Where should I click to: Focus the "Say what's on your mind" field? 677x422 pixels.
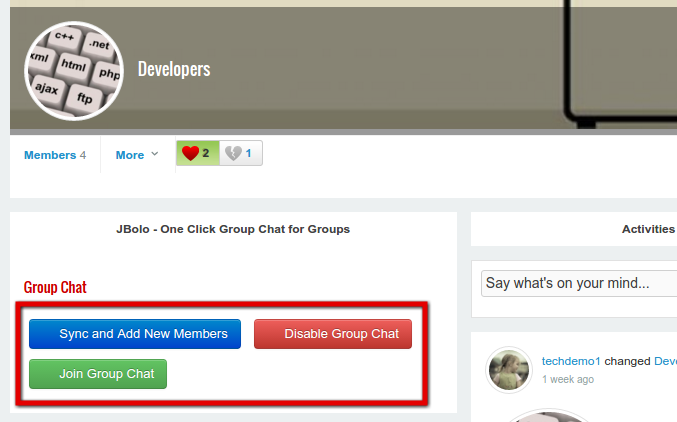click(578, 283)
